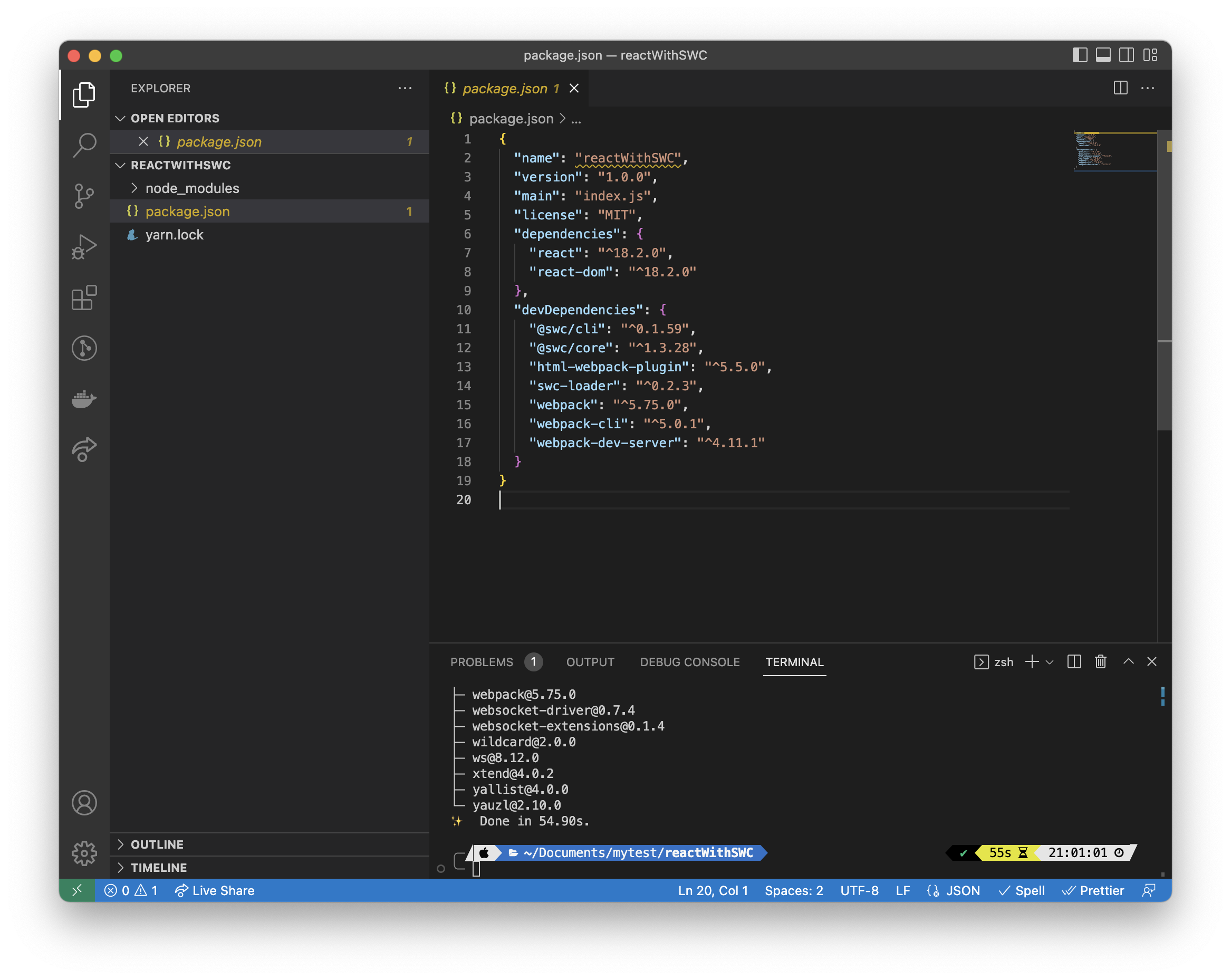Screen dimensions: 1231x980
Task: Open Run and Debug view
Action: point(84,247)
